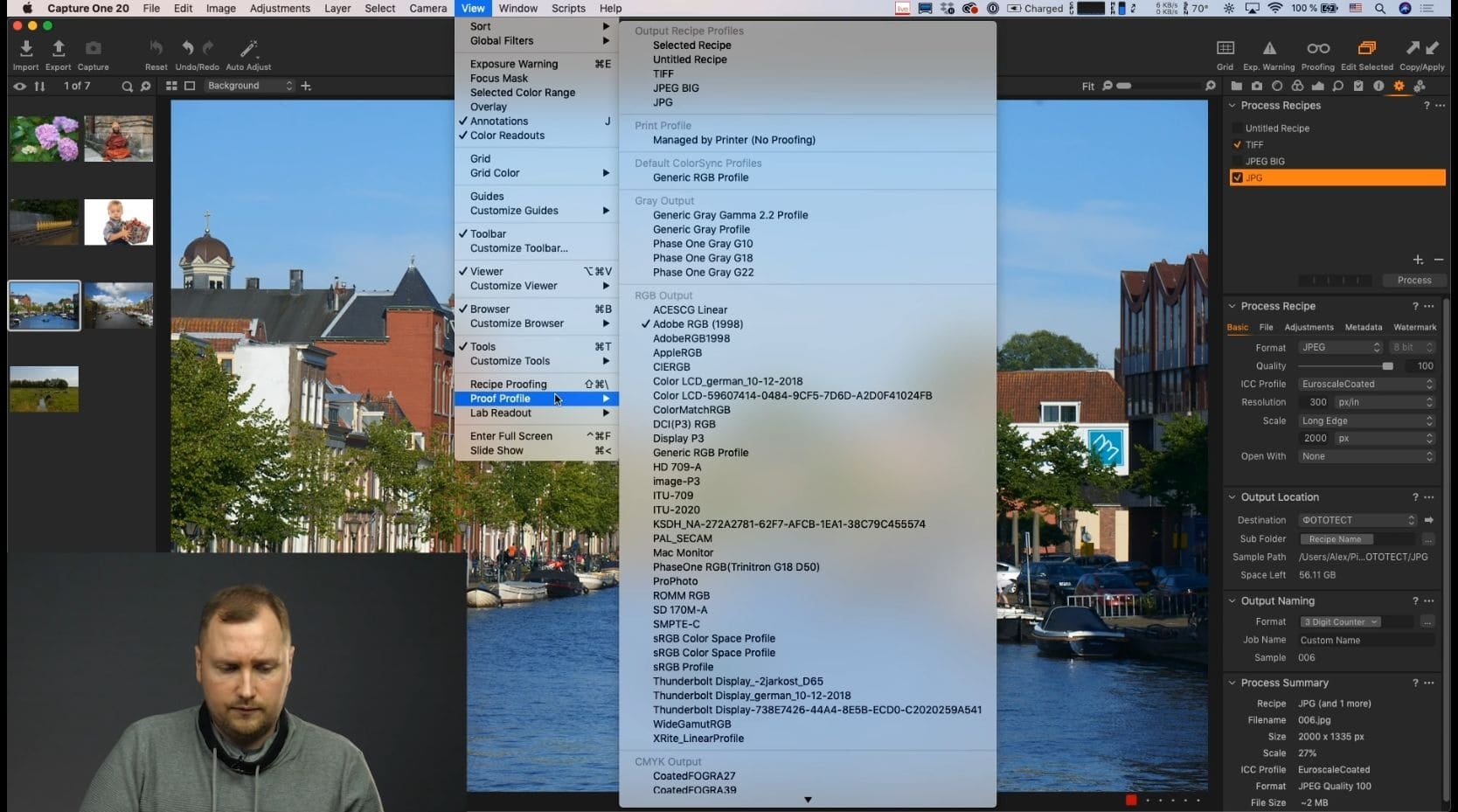Toggle Viewer visibility in View menu

(536, 272)
